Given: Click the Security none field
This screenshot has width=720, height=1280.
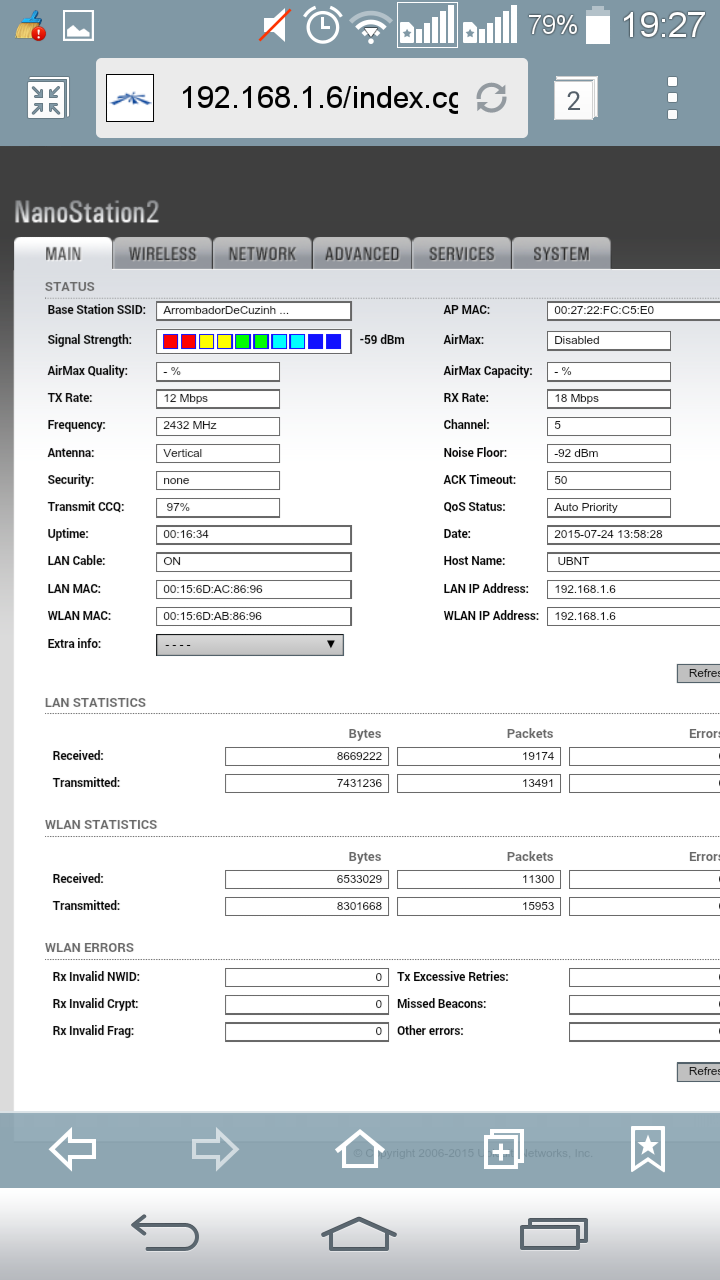Looking at the screenshot, I should [x=218, y=480].
